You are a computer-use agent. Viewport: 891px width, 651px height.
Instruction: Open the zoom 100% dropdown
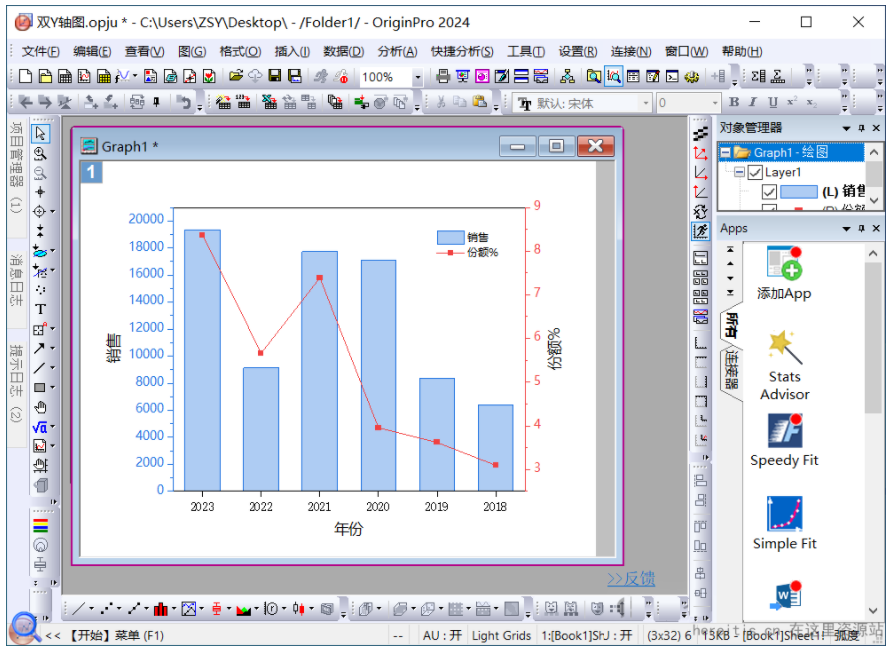pyautogui.click(x=418, y=77)
